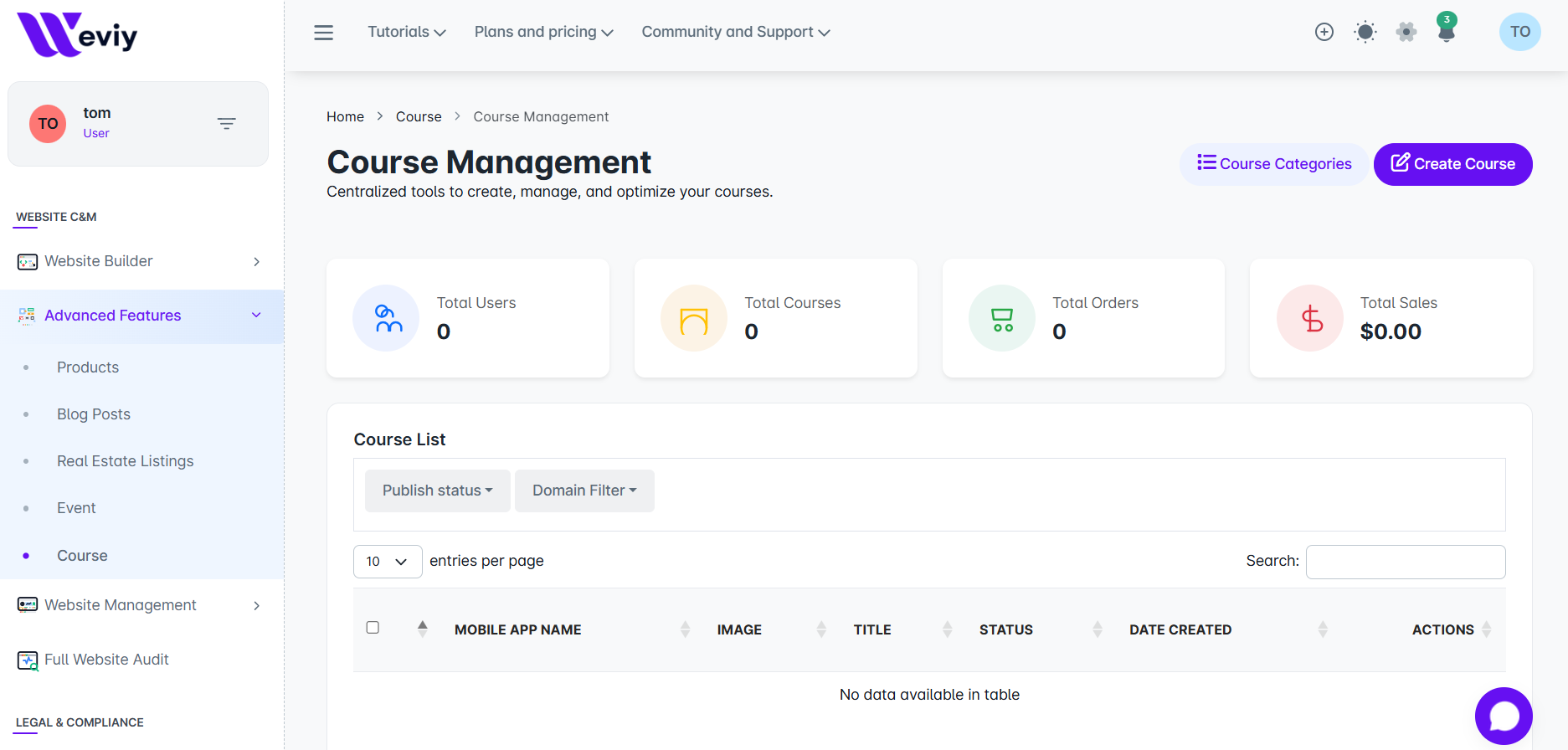Open settings gear icon in header

[x=1406, y=32]
